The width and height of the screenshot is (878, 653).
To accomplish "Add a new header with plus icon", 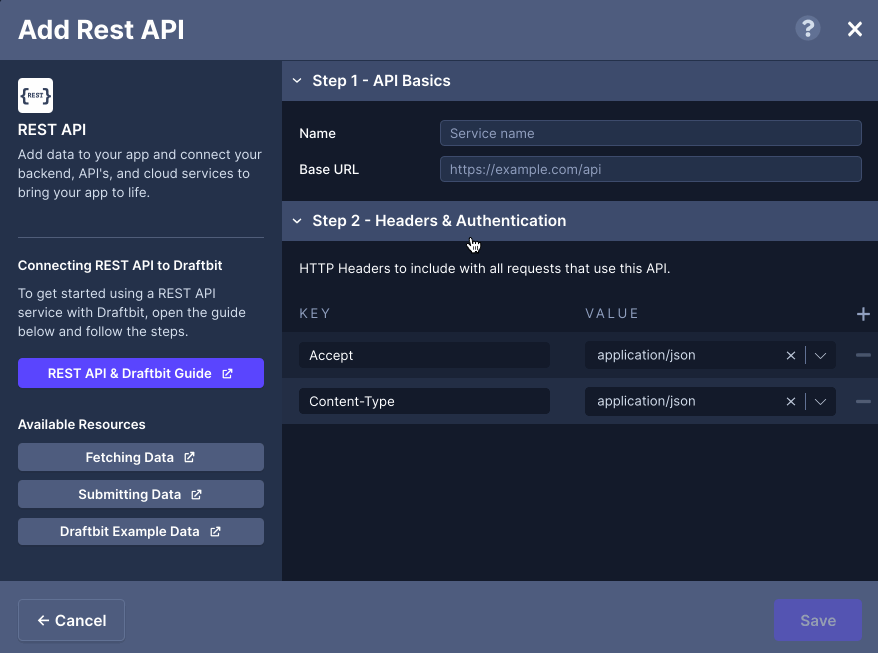I will (863, 314).
